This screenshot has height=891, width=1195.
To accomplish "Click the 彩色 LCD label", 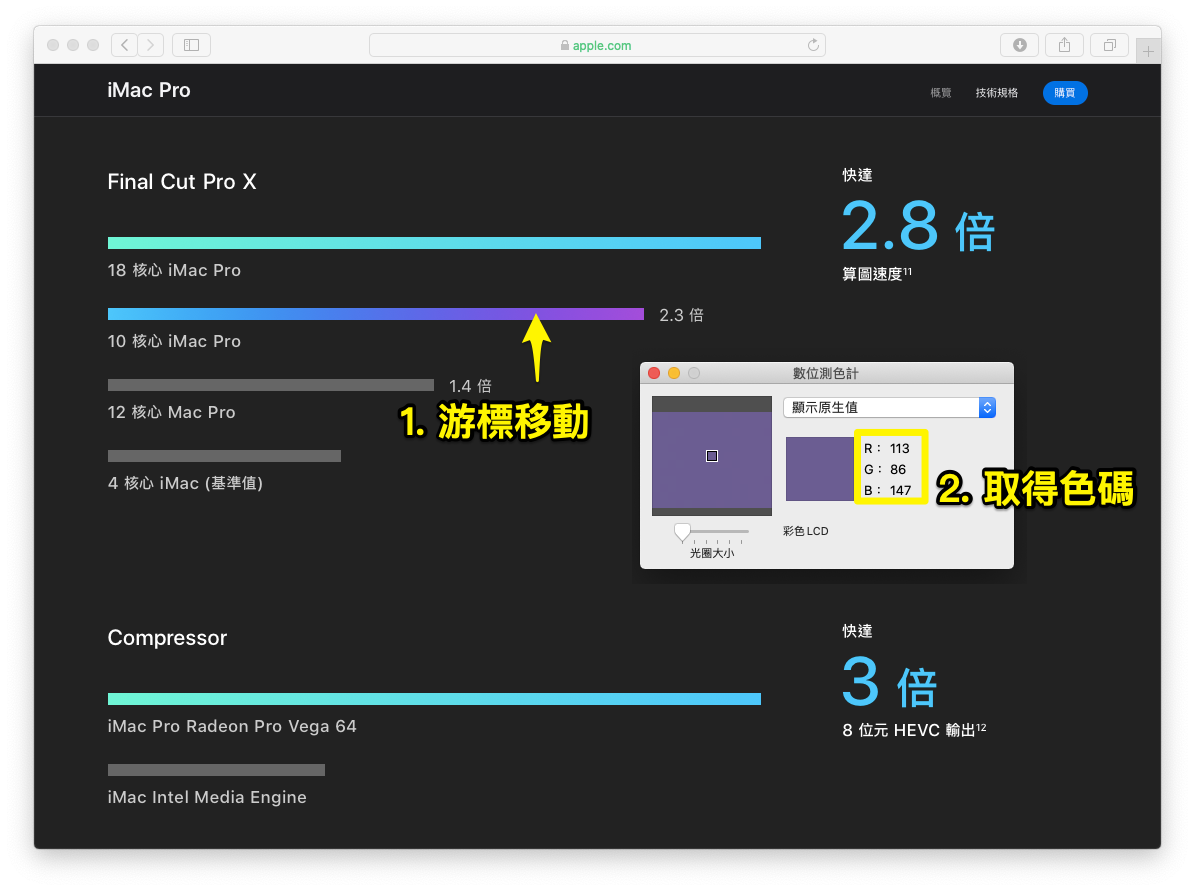I will tap(806, 530).
